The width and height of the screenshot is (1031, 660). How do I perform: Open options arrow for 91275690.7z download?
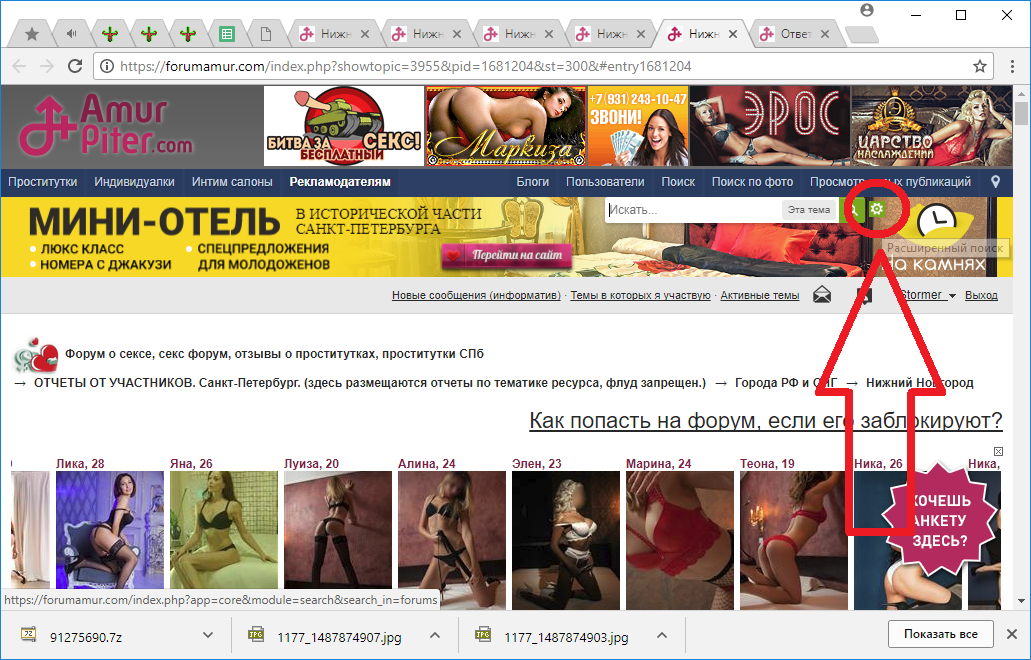click(x=208, y=636)
